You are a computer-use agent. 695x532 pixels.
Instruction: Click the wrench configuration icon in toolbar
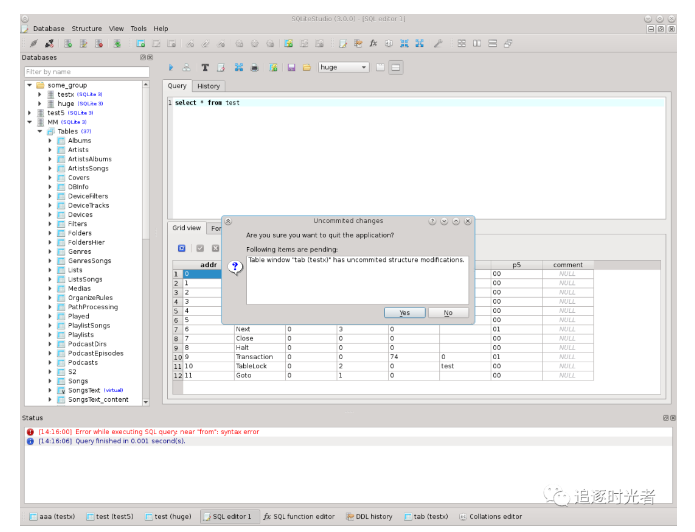(437, 43)
